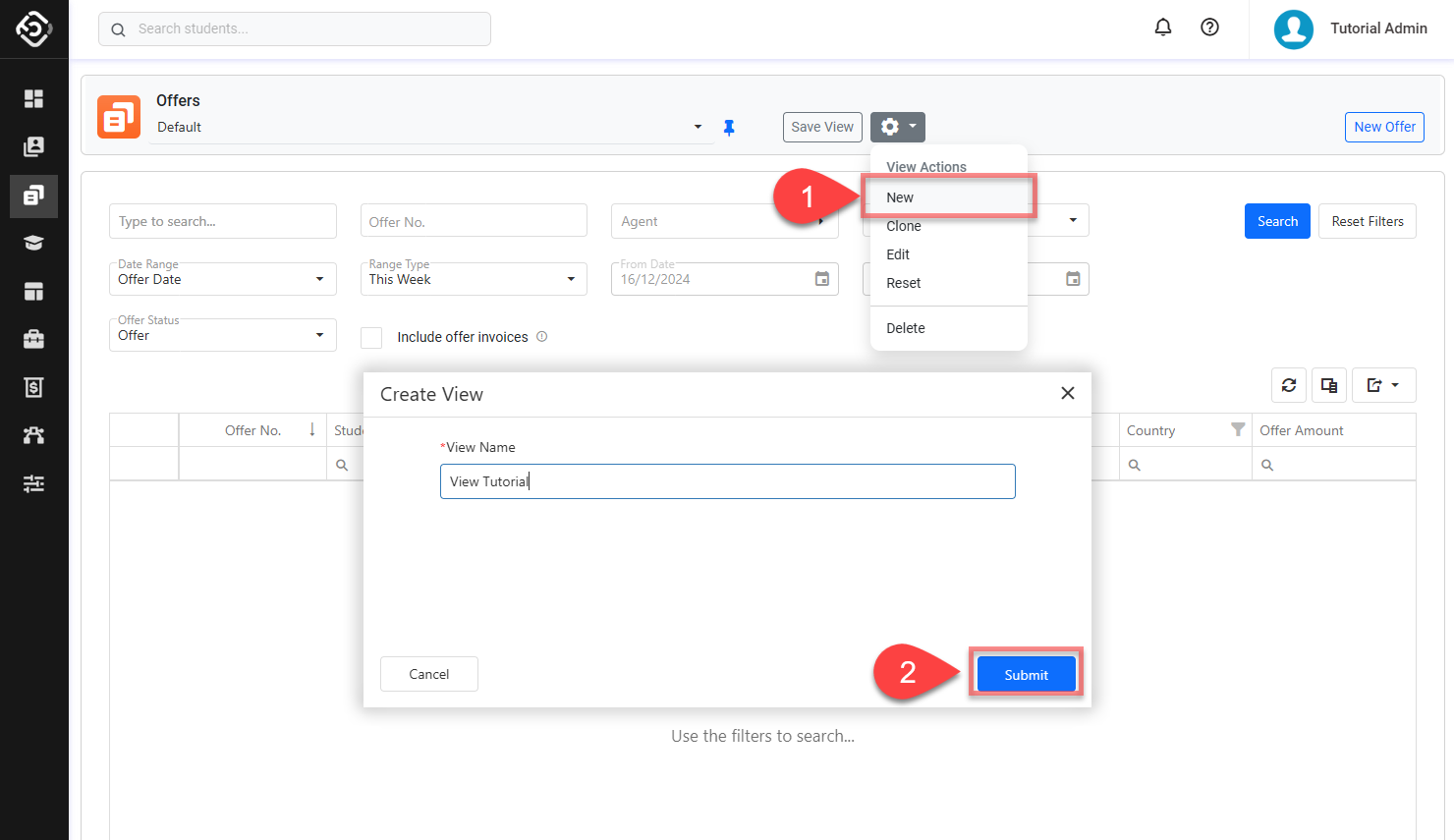Open the graduation cap sidebar icon

33,243
